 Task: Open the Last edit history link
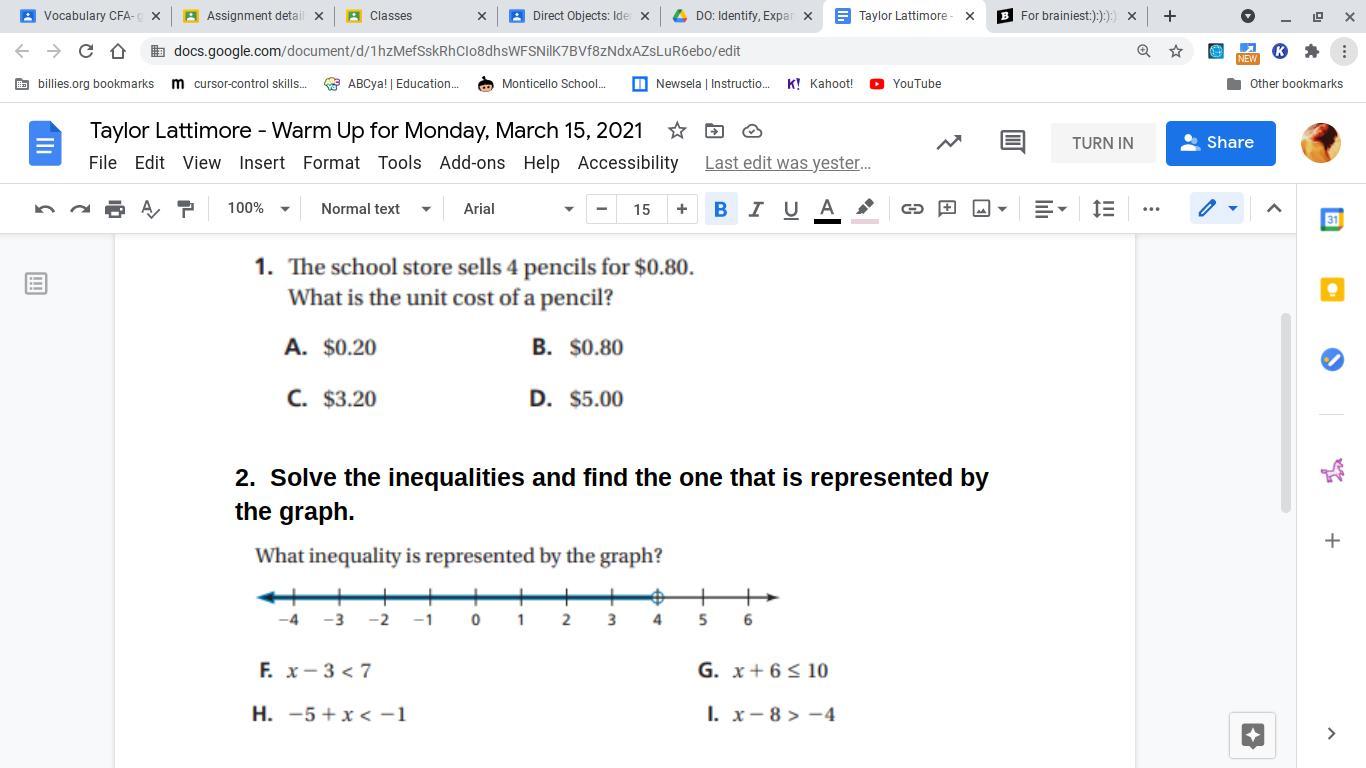(788, 163)
